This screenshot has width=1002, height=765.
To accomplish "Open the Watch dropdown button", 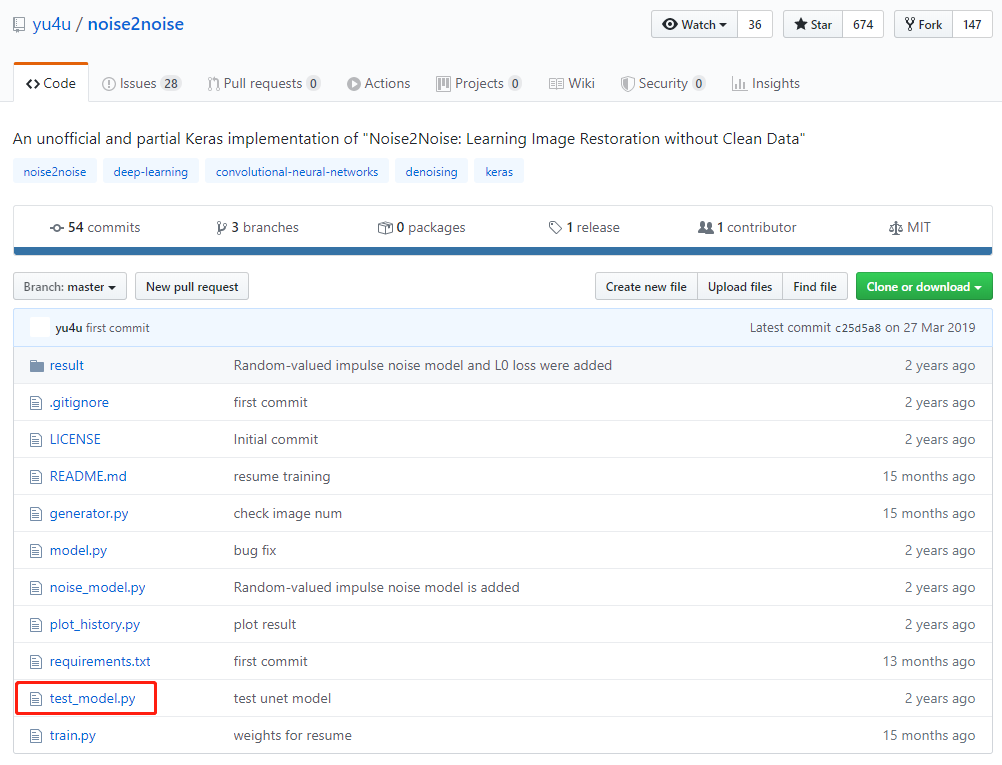I will [x=695, y=24].
